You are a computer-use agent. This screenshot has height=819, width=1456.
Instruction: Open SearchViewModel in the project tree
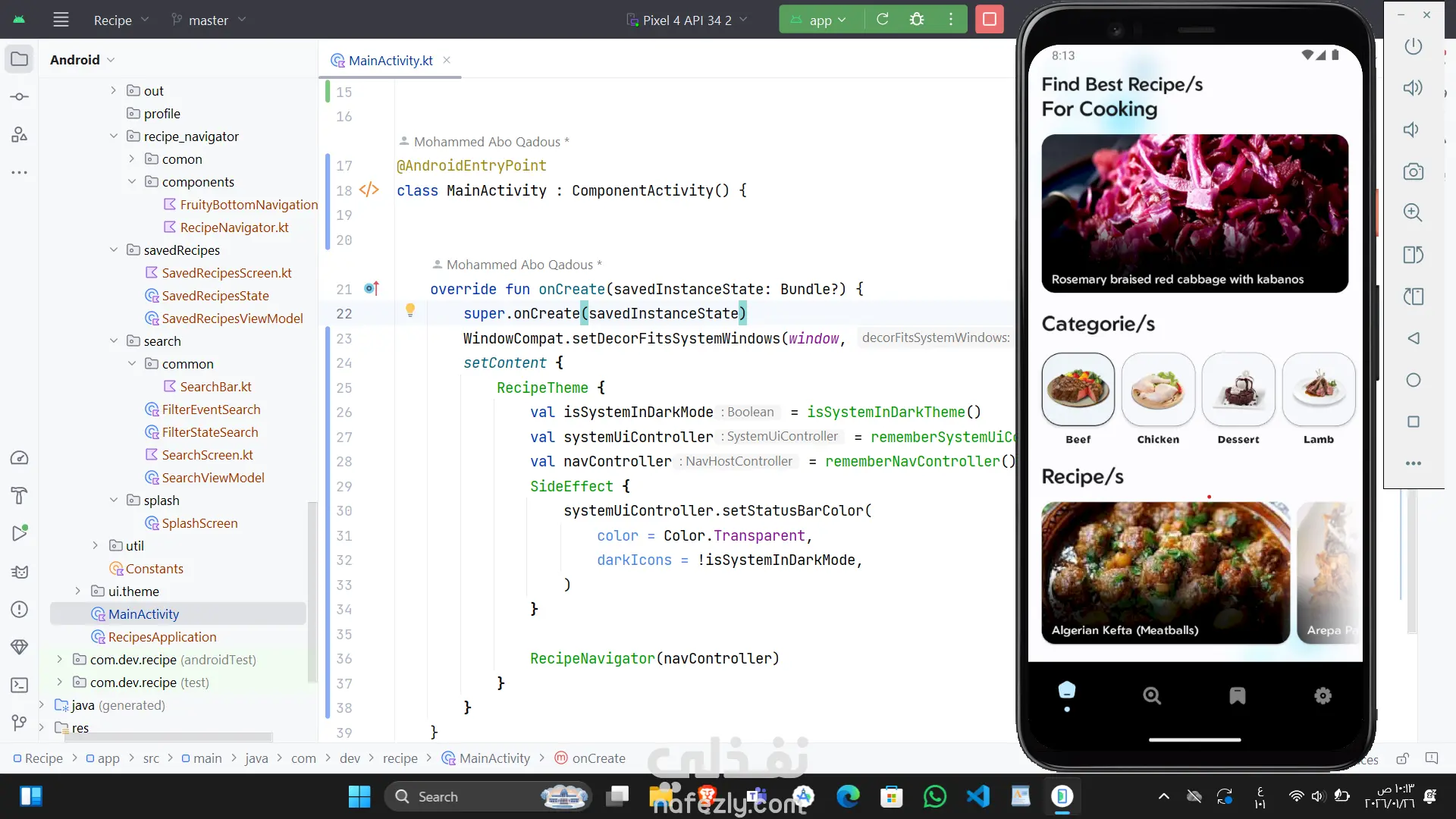coord(212,478)
